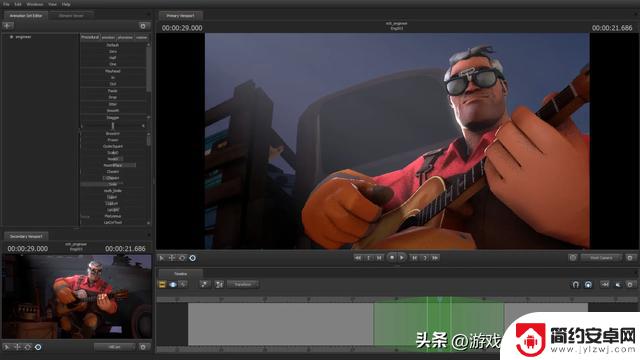Switch to the Clip Editor mode
The width and height of the screenshot is (640, 360).
coord(162,284)
